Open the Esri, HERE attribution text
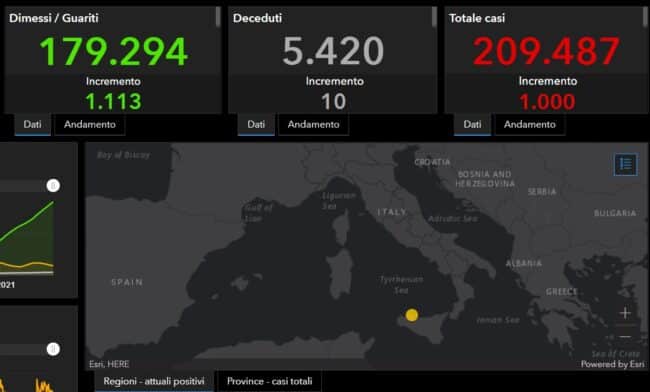Screen dimensions: 650x392 [109, 364]
